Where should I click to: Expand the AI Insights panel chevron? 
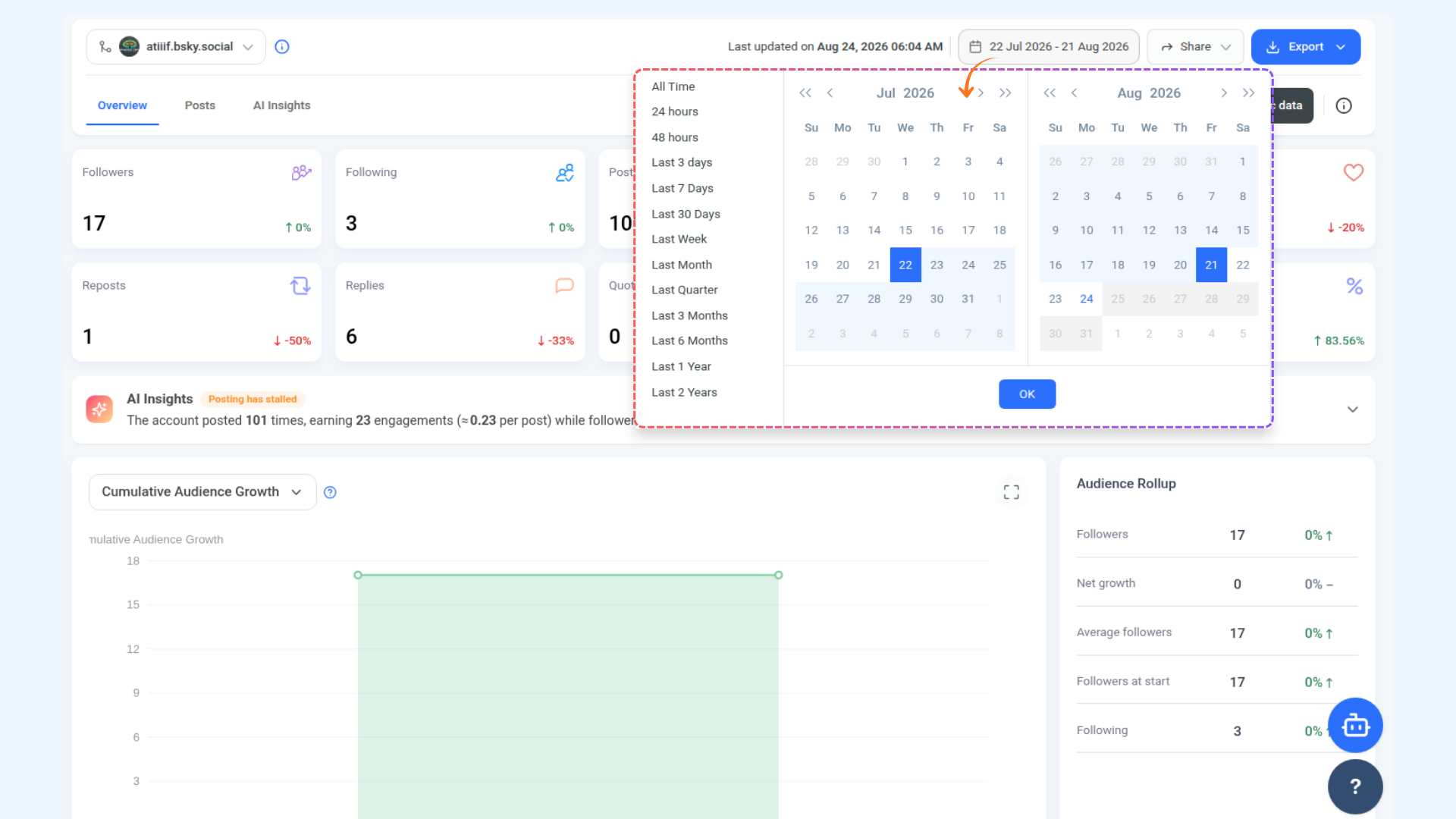click(x=1352, y=409)
